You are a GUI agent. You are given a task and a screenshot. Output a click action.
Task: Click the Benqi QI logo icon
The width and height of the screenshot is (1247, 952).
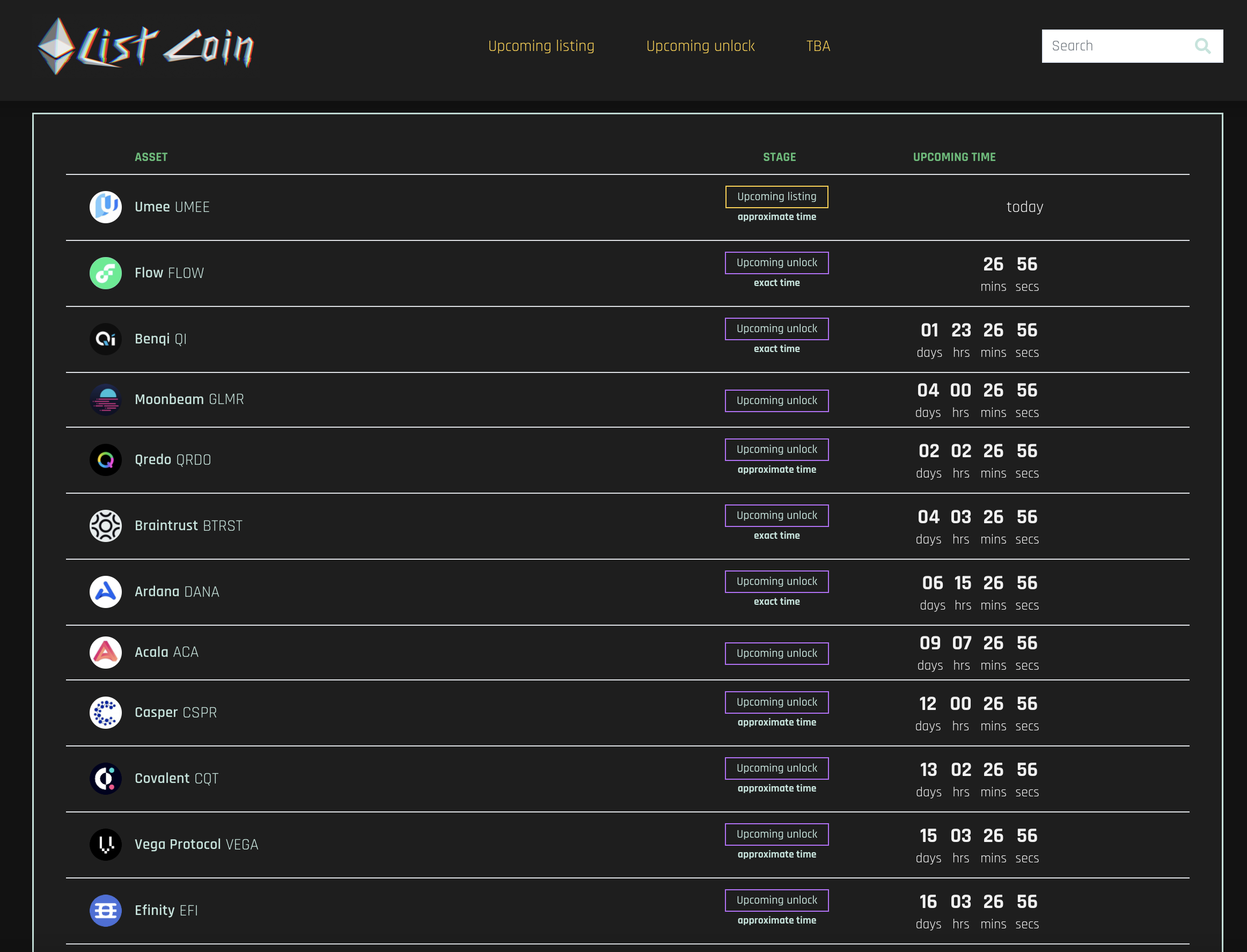[x=105, y=339]
